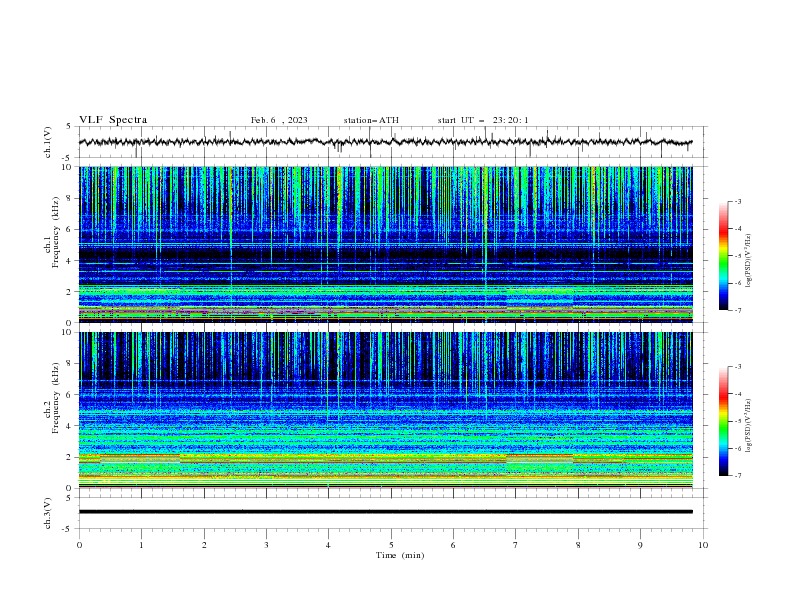
Task: Click the "Time (min)" axis label
Action: click(x=400, y=555)
